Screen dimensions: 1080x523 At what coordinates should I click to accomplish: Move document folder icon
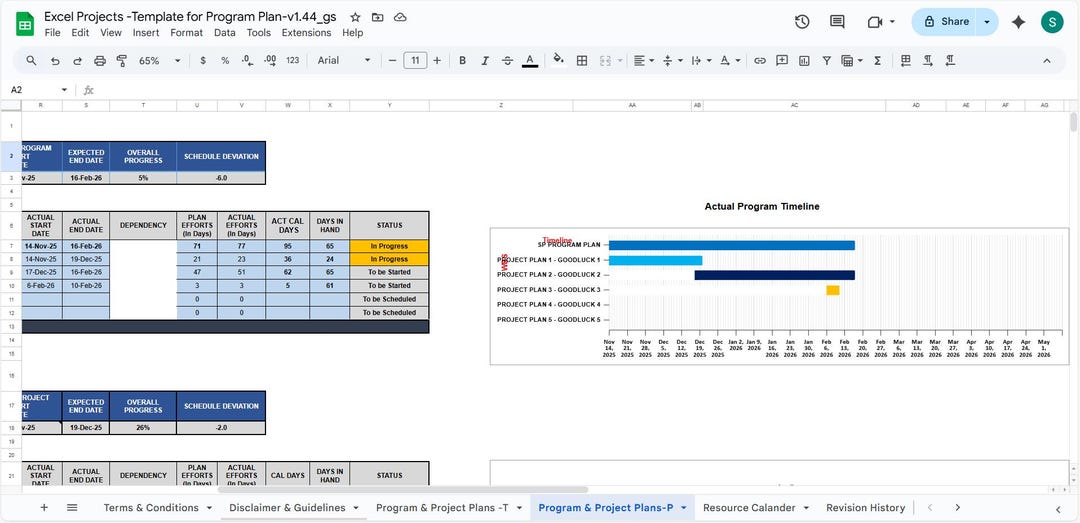(377, 17)
